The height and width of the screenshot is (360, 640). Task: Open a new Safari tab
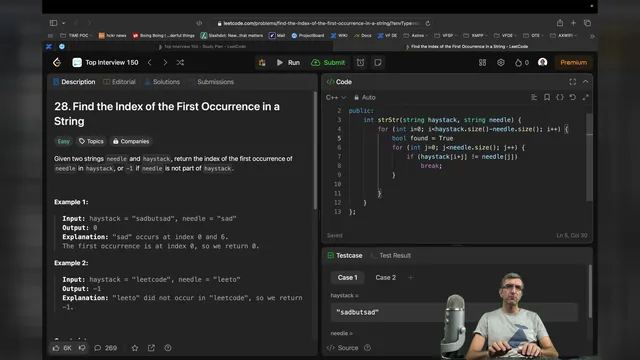(573, 23)
